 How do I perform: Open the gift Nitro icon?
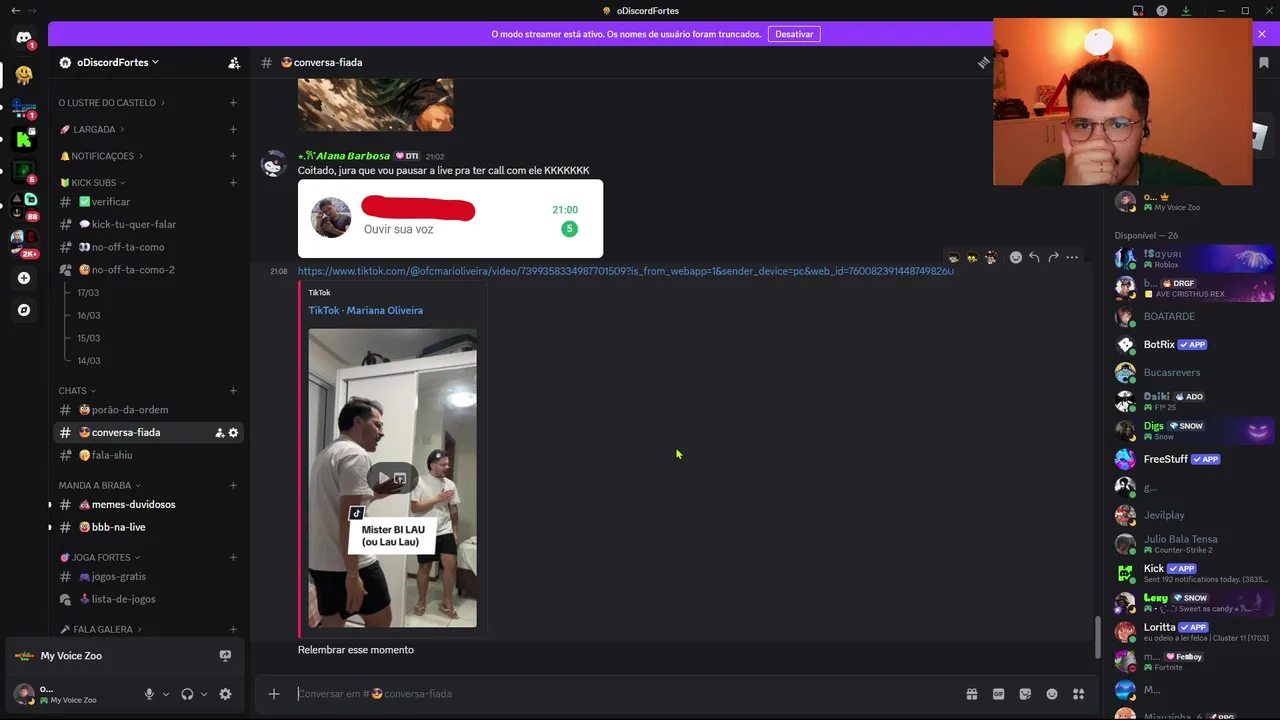(971, 694)
